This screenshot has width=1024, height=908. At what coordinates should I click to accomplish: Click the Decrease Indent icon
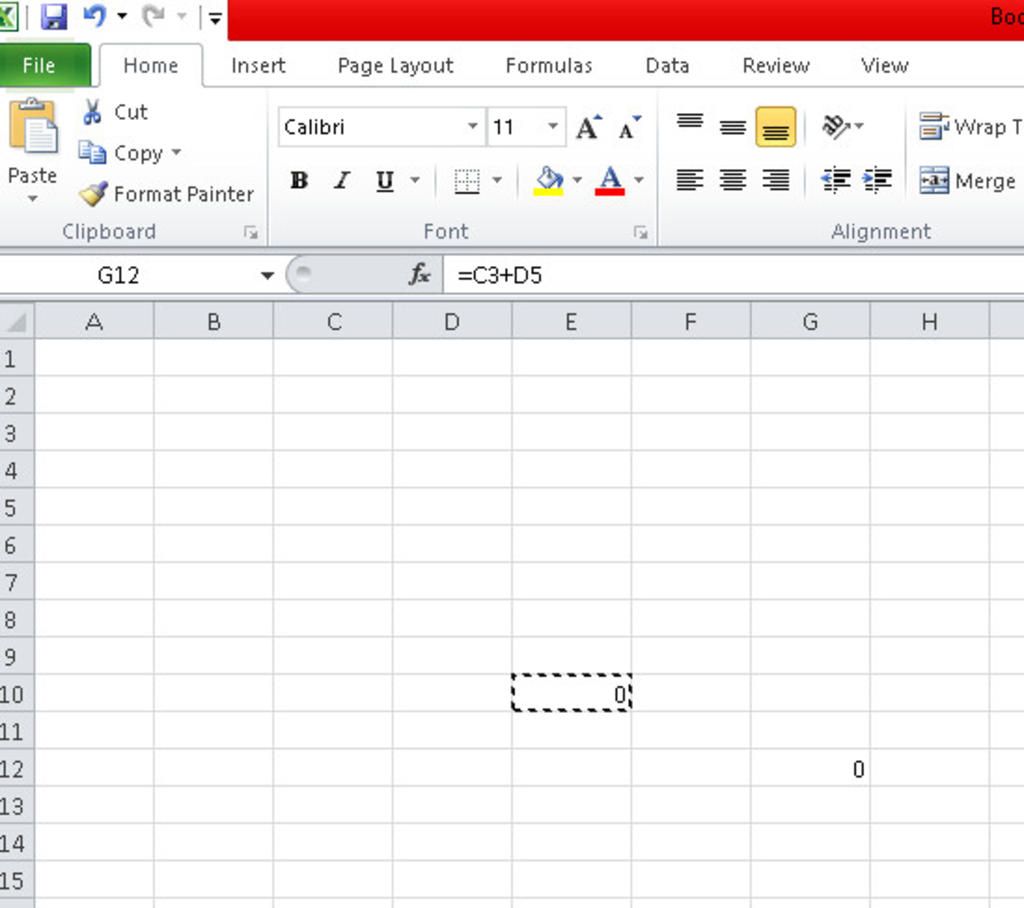(836, 180)
